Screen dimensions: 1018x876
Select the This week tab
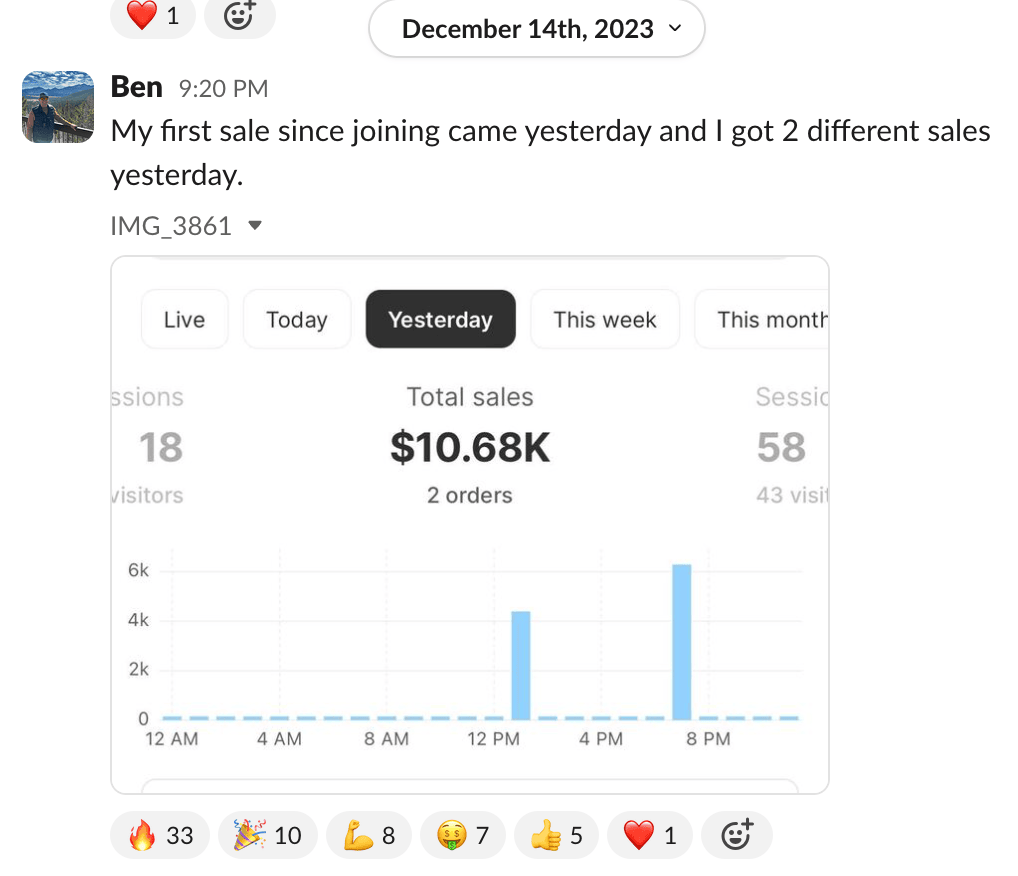pyautogui.click(x=604, y=319)
